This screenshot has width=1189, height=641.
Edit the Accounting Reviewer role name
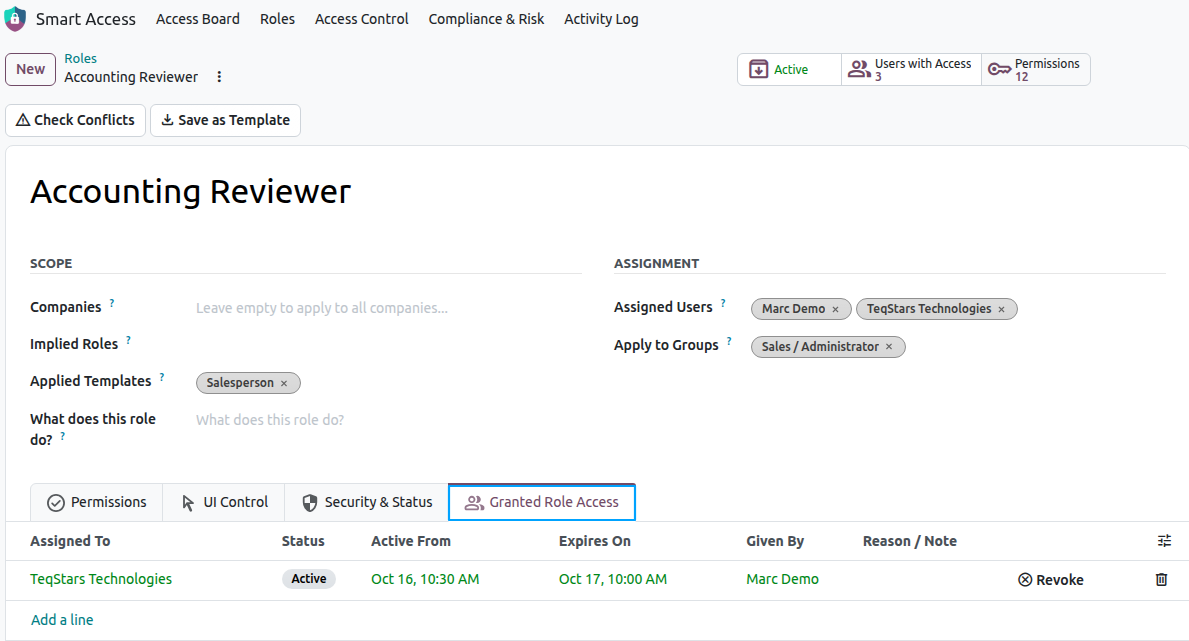(190, 191)
